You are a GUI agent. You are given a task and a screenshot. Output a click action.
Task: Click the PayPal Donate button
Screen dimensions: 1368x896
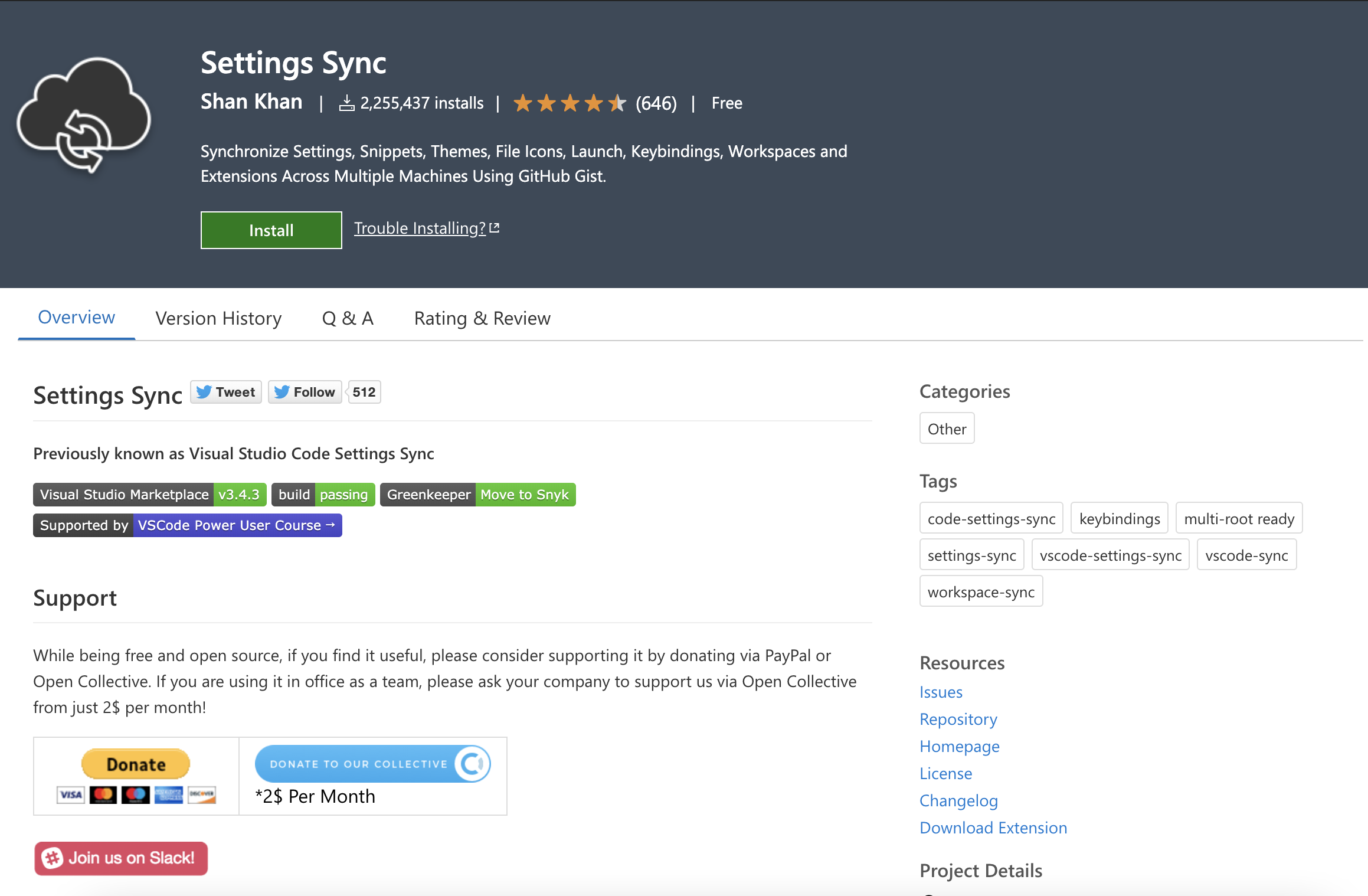[136, 764]
